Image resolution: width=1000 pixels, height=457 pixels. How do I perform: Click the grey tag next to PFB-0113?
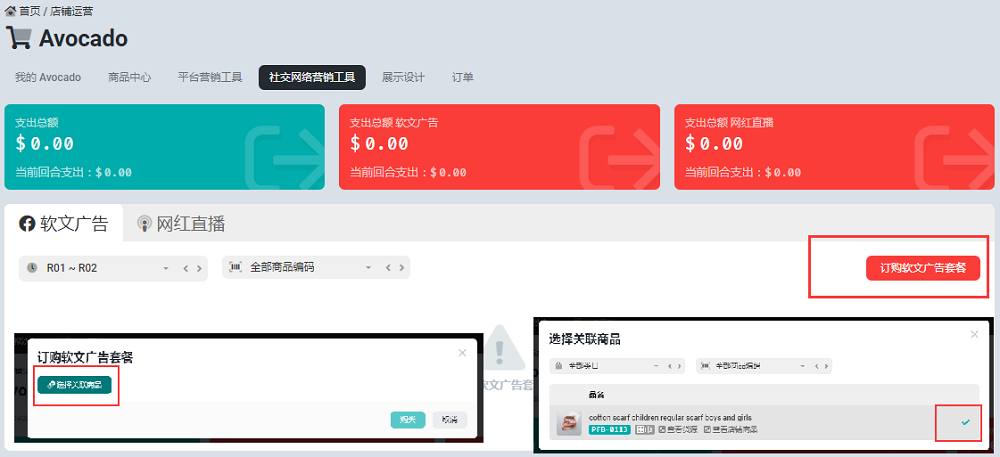(644, 430)
